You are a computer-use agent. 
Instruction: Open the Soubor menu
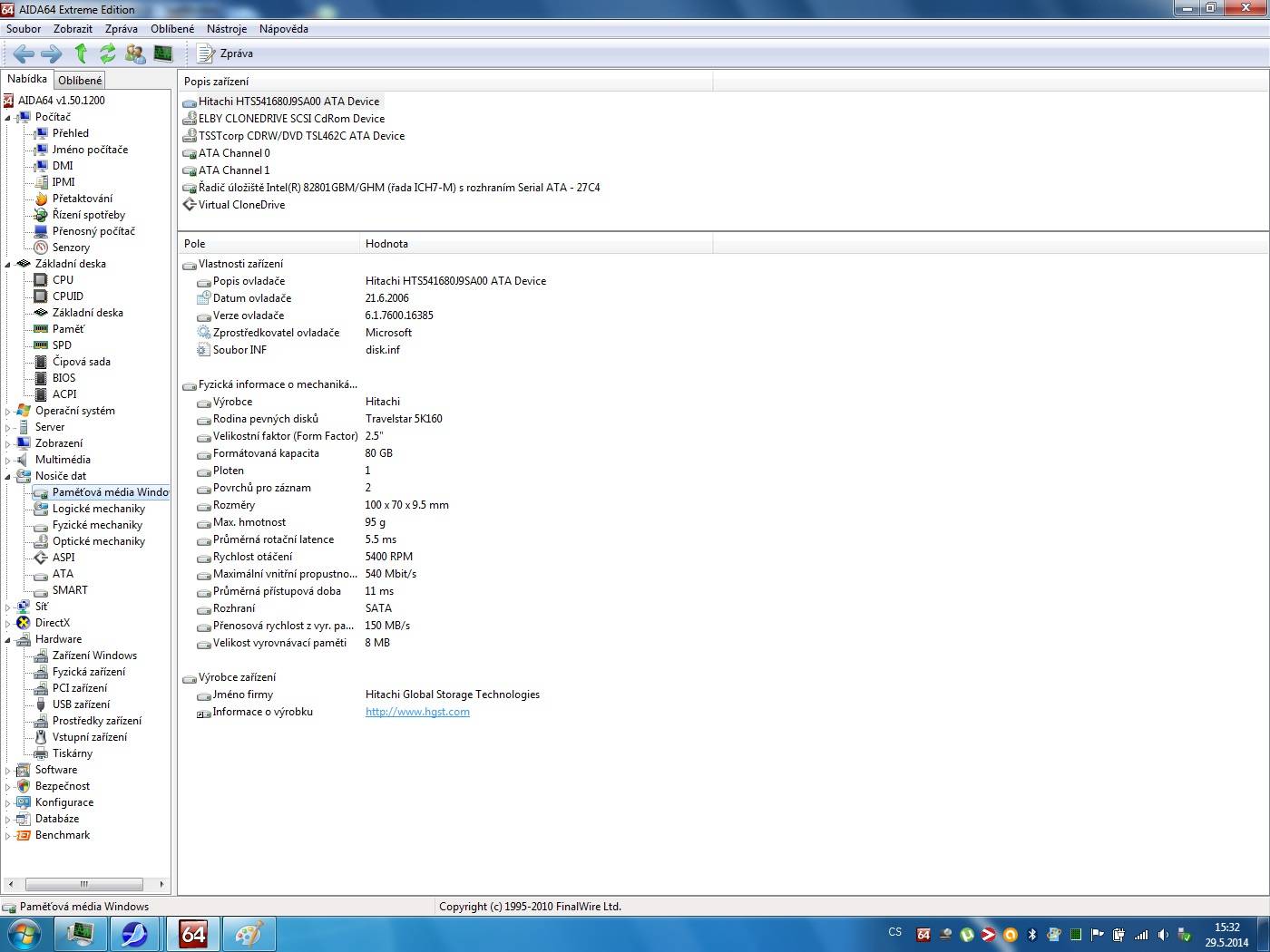pyautogui.click(x=24, y=29)
